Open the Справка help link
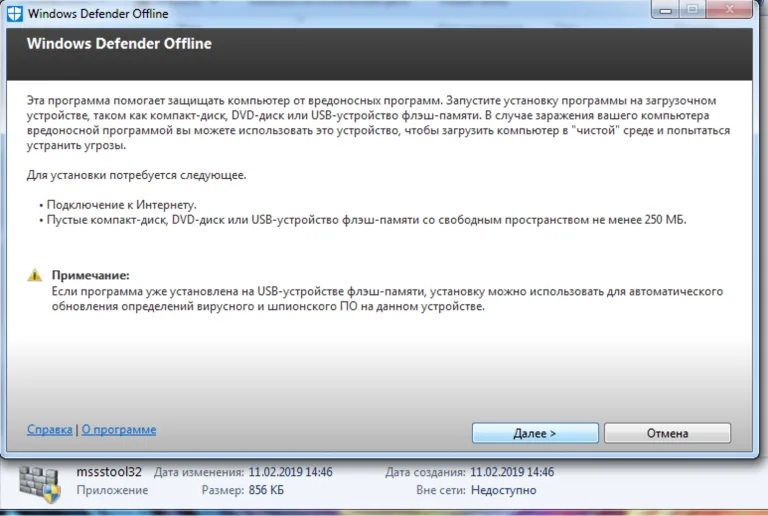 [49, 429]
